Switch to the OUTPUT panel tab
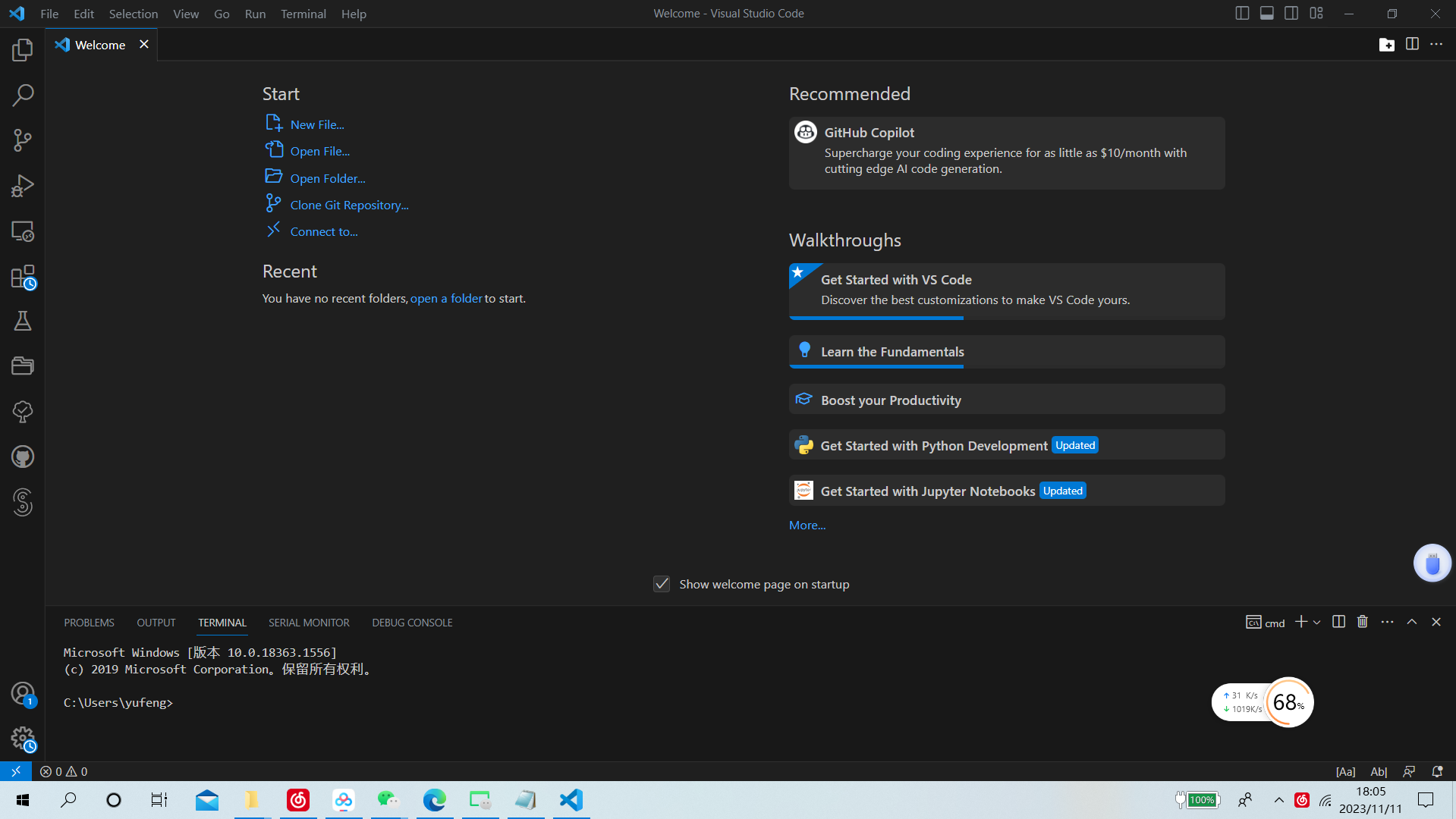The width and height of the screenshot is (1456, 819). [x=156, y=623]
